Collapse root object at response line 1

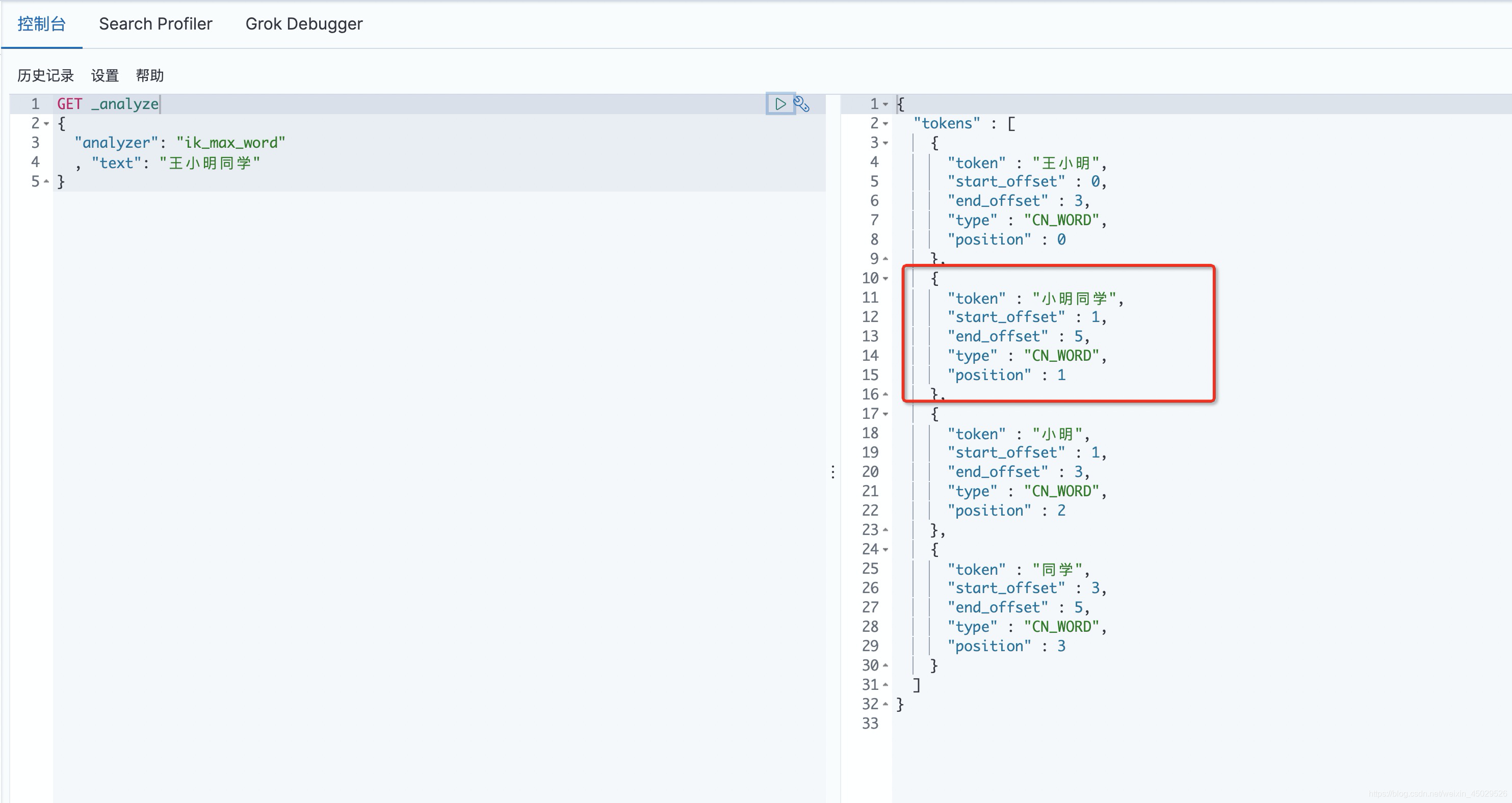[x=885, y=104]
